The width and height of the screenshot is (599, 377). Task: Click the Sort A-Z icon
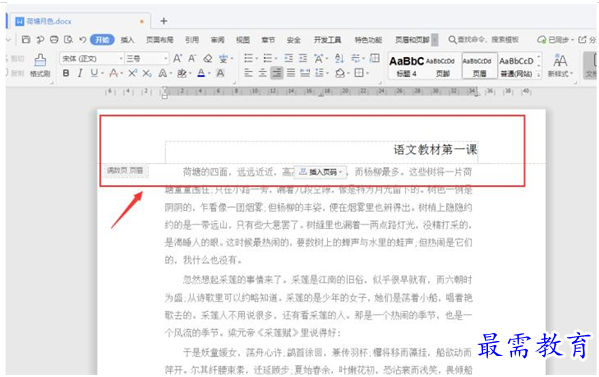(x=339, y=58)
